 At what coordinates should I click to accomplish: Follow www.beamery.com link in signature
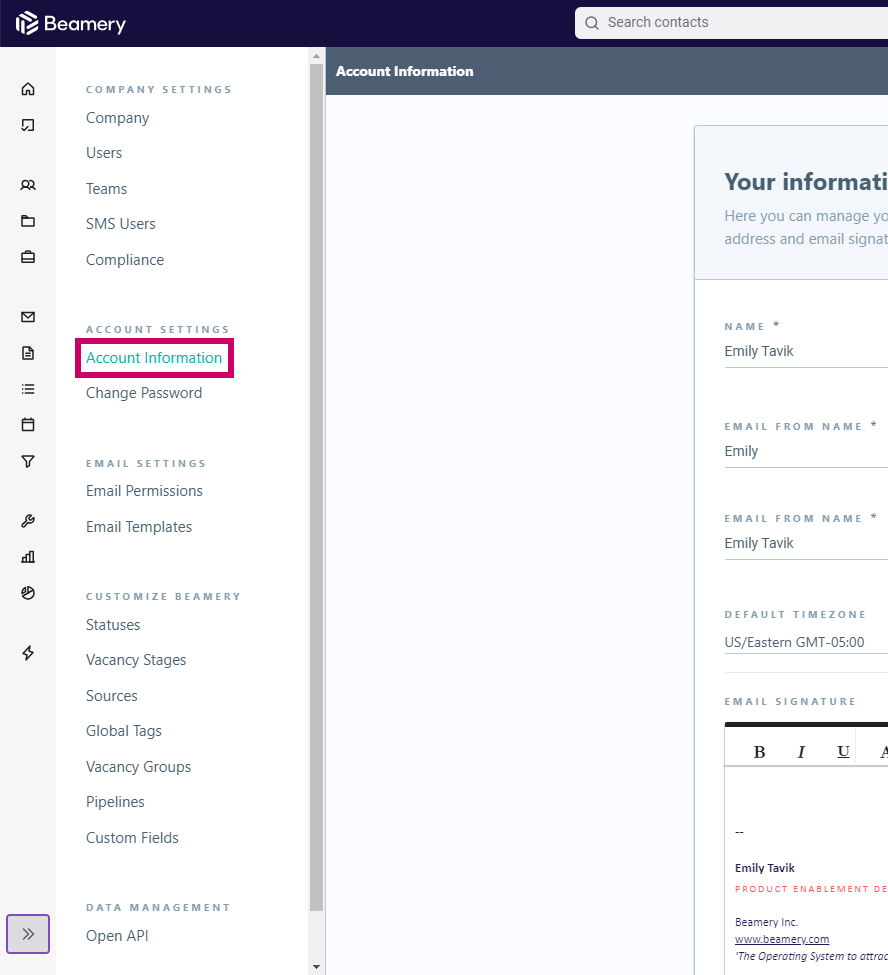(782, 939)
